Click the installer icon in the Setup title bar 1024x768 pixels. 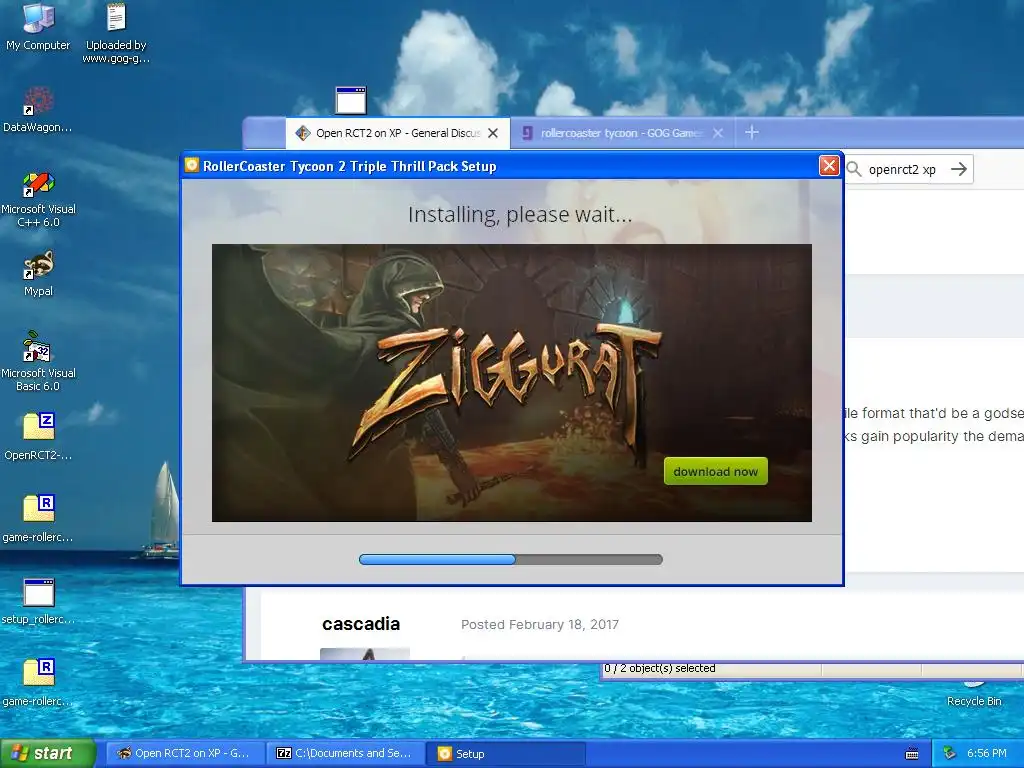point(191,165)
